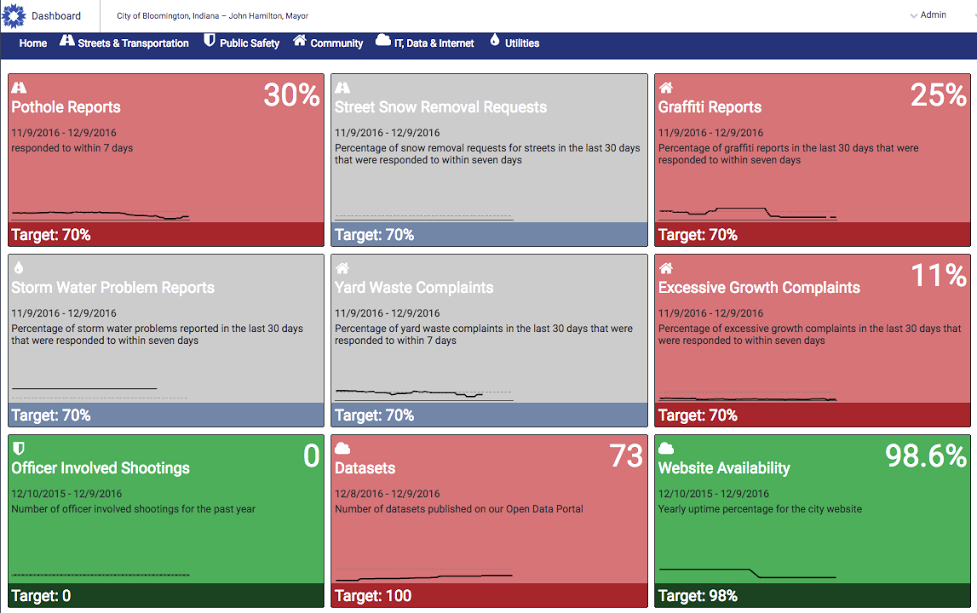
Task: Click shield icon beside Public Safety
Action: pos(209,41)
